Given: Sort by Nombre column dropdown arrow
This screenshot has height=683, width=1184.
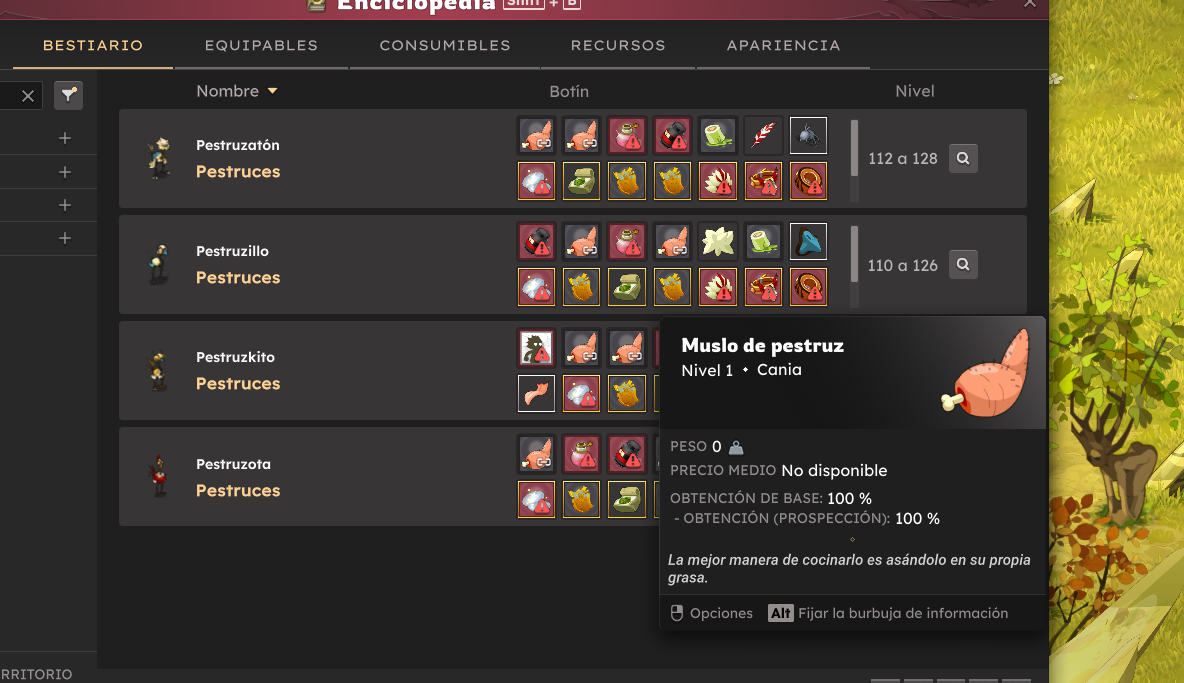Looking at the screenshot, I should click(x=273, y=91).
